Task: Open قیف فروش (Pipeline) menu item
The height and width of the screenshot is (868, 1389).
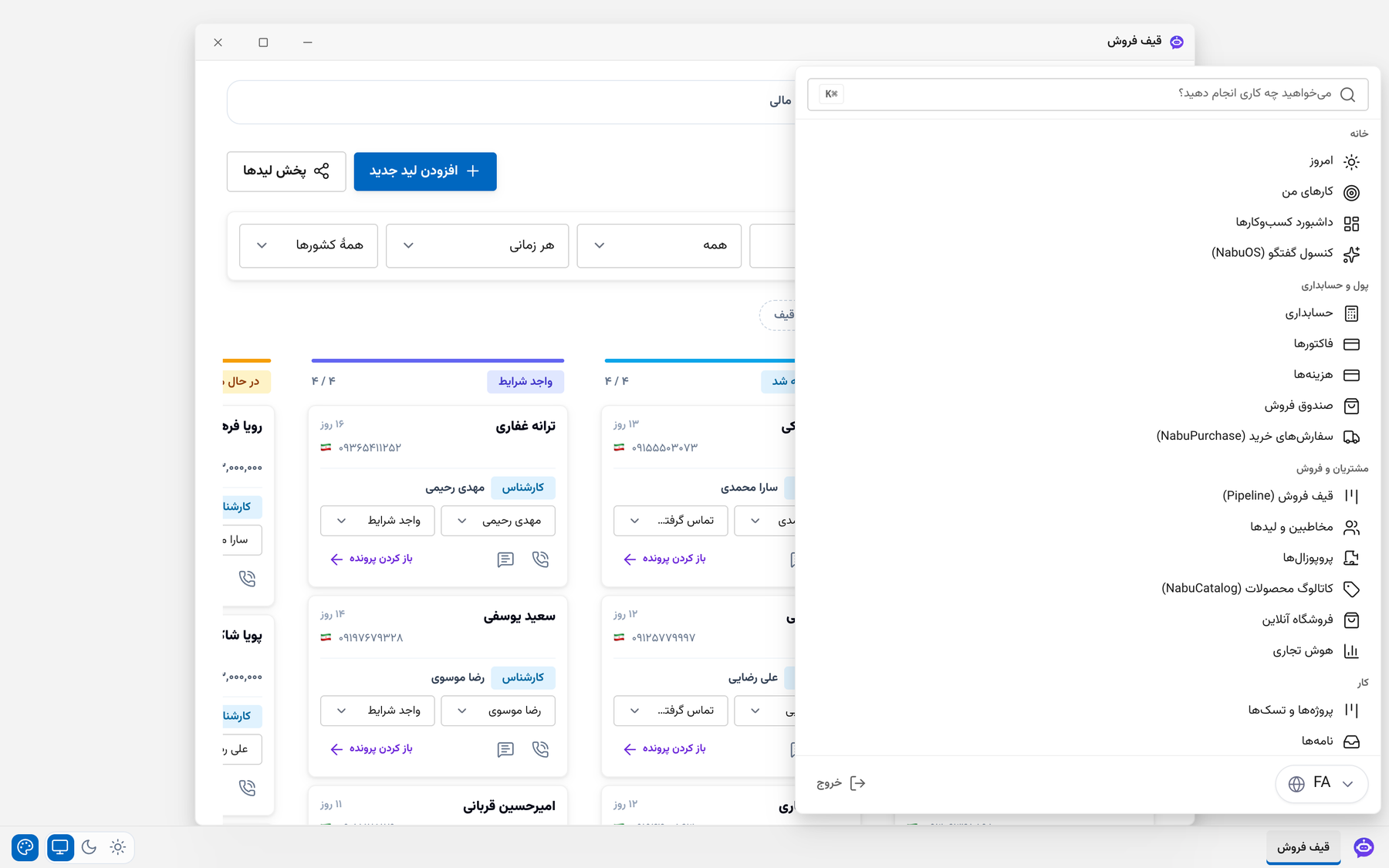Action: pyautogui.click(x=1290, y=496)
